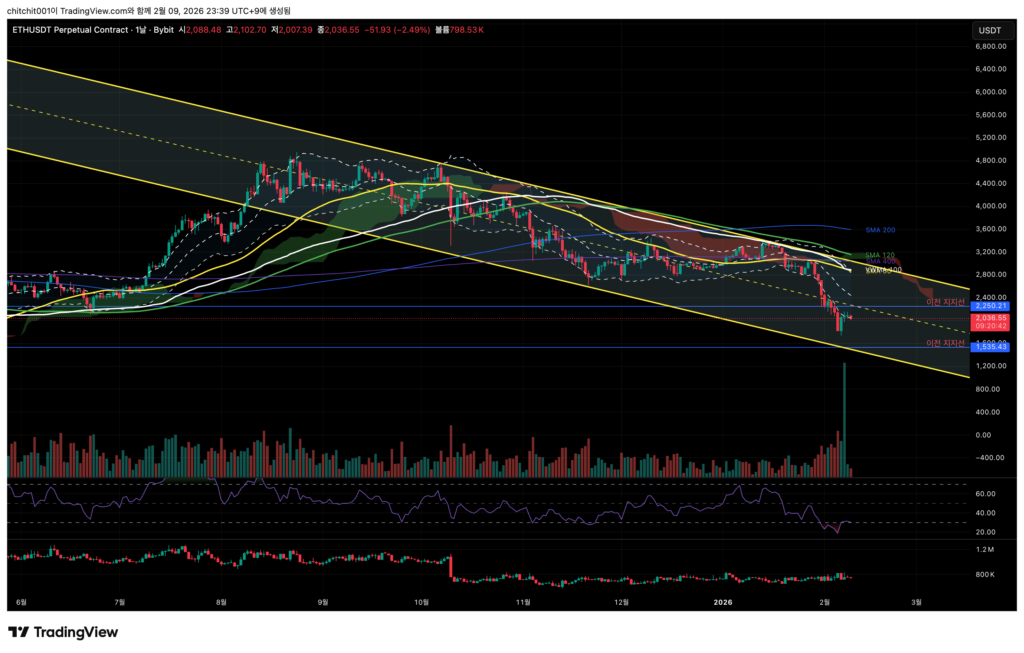Screen dimensions: 1024x653
Task: Click the 60.00 RSI scale level
Action: [984, 494]
